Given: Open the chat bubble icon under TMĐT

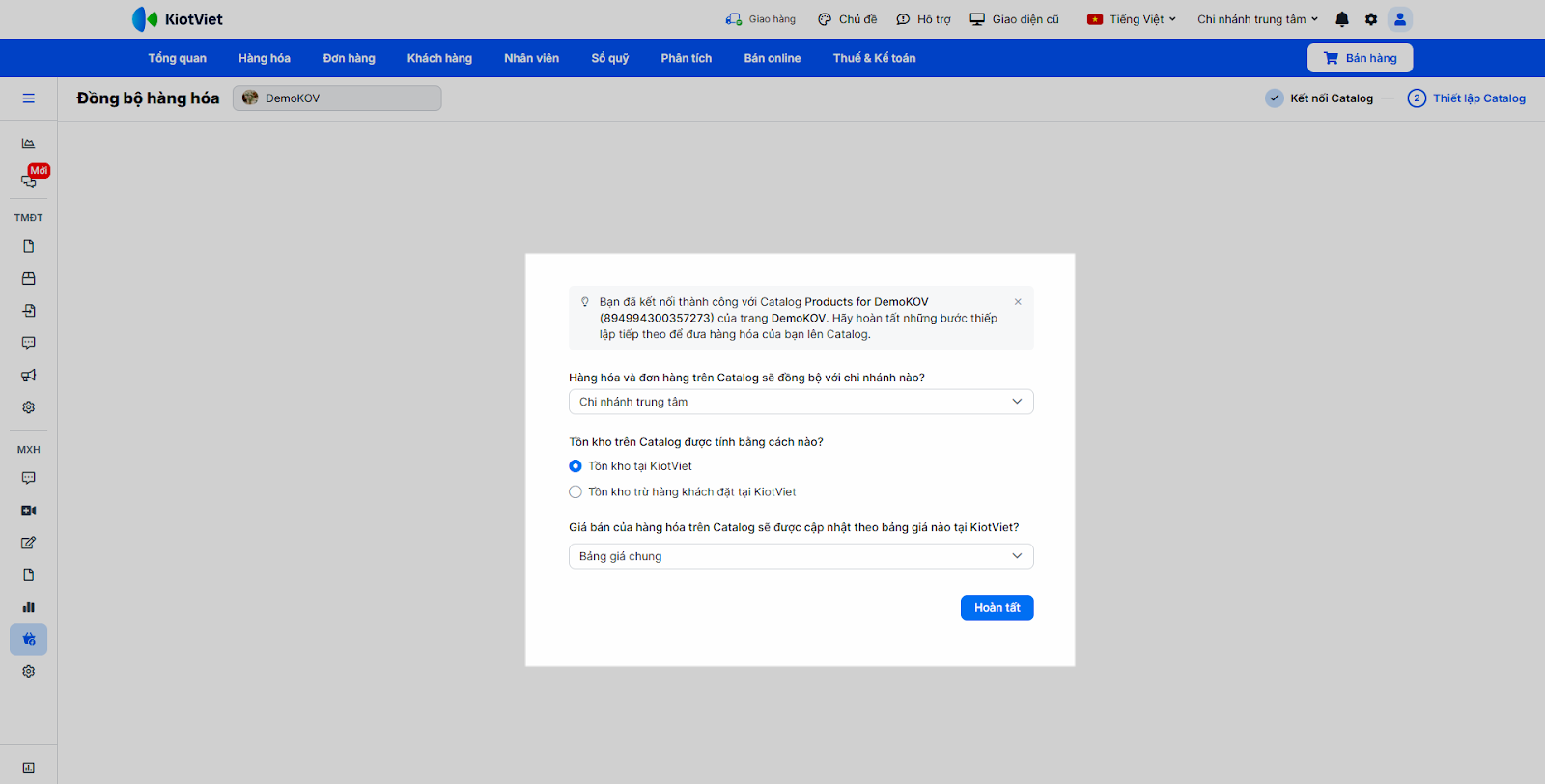Looking at the screenshot, I should tap(29, 343).
